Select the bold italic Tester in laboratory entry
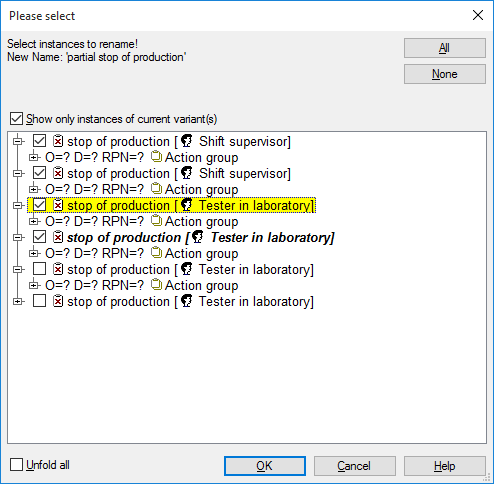This screenshot has width=494, height=484. pyautogui.click(x=201, y=237)
